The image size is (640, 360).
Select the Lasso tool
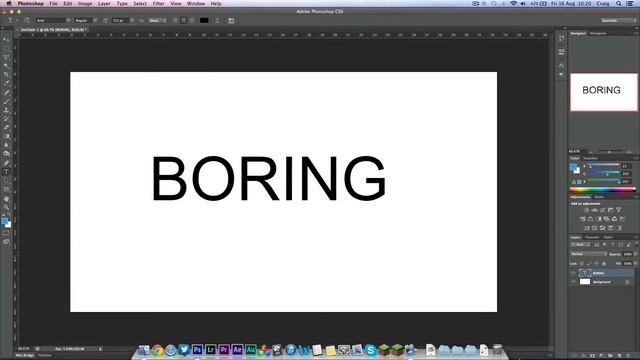point(6,57)
